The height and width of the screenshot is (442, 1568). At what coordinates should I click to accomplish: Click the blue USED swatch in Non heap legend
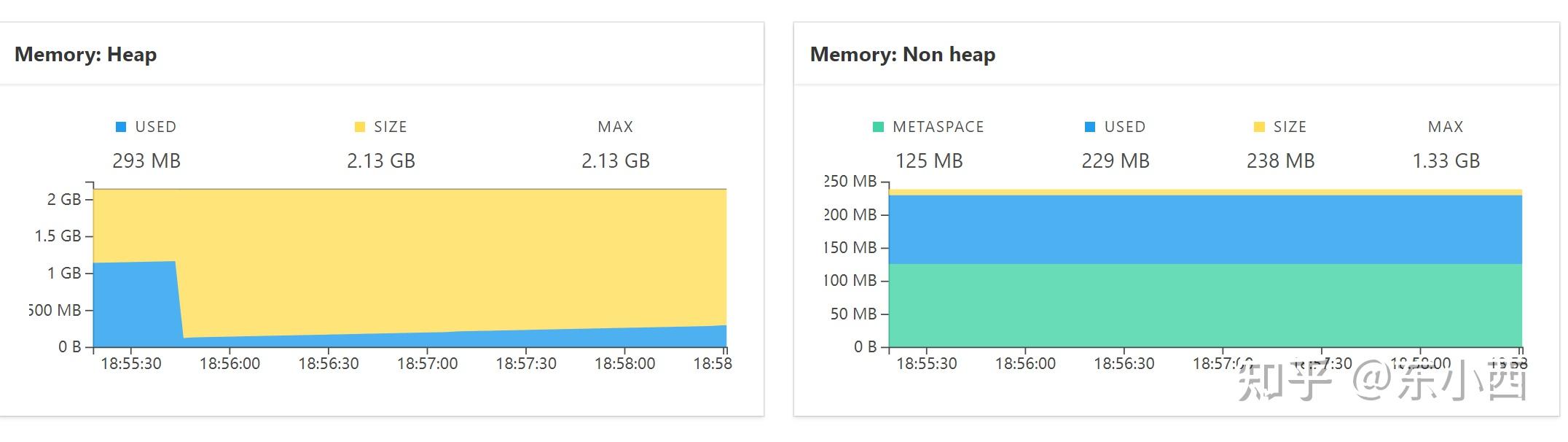click(1090, 127)
